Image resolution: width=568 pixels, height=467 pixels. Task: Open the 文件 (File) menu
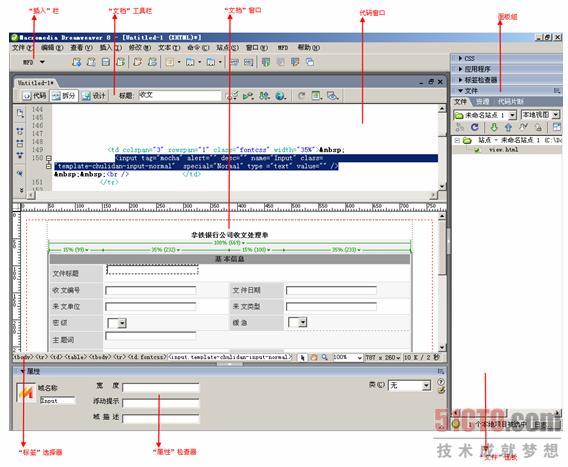pyautogui.click(x=22, y=48)
